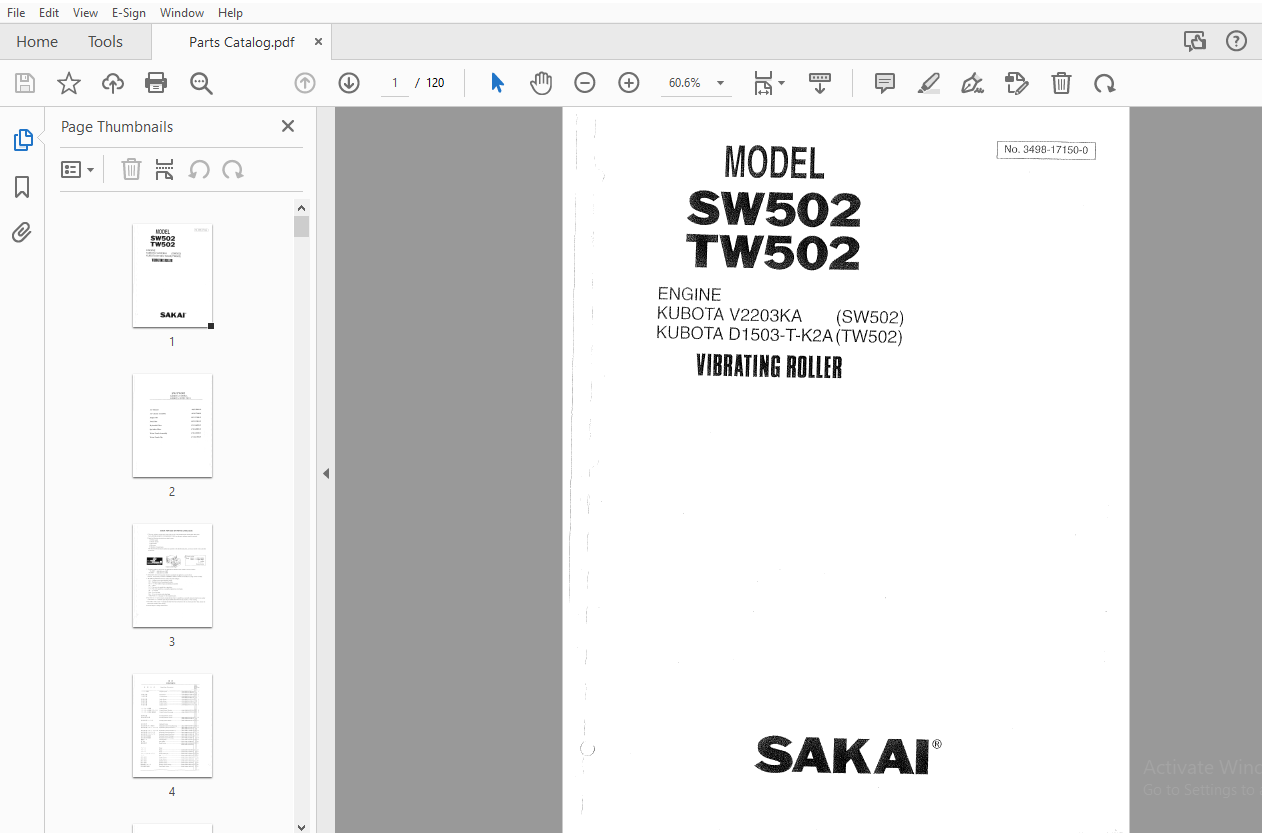This screenshot has height=833, width=1262.
Task: Zoom in with the plus icon
Action: pos(629,83)
